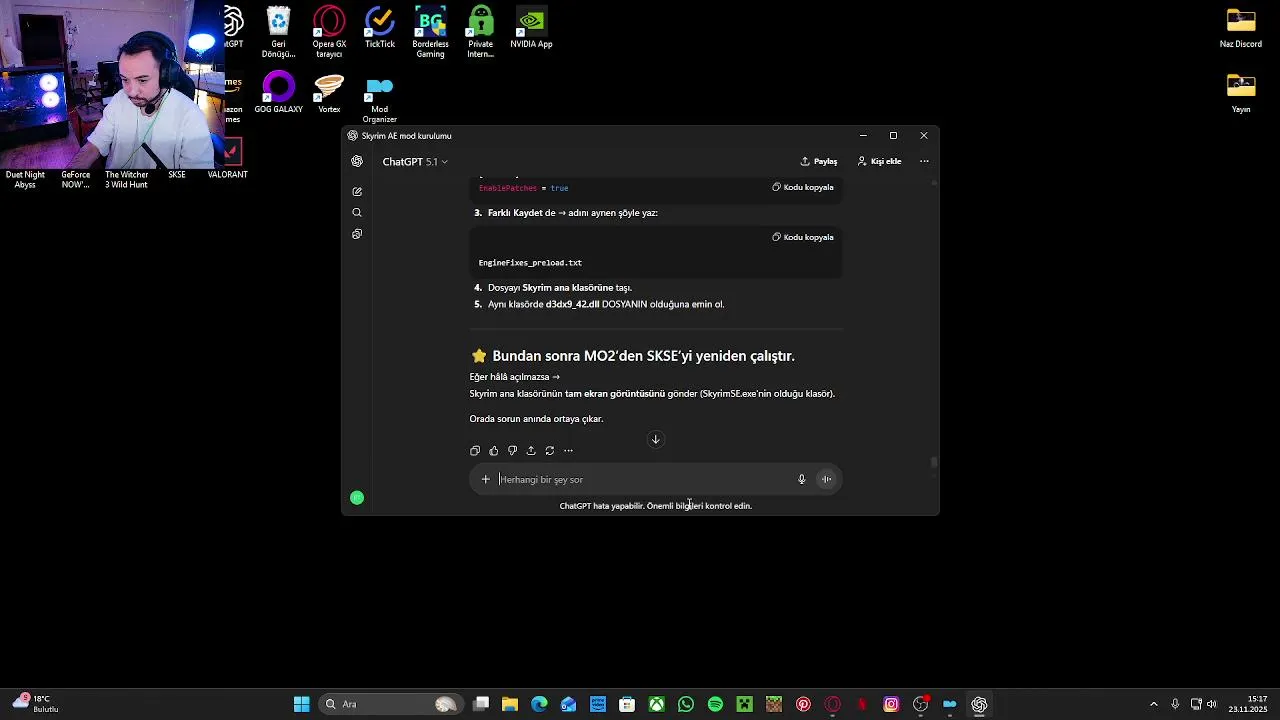Screen dimensions: 1280x720
Task: Open the TickTick desktop icon
Action: (380, 27)
